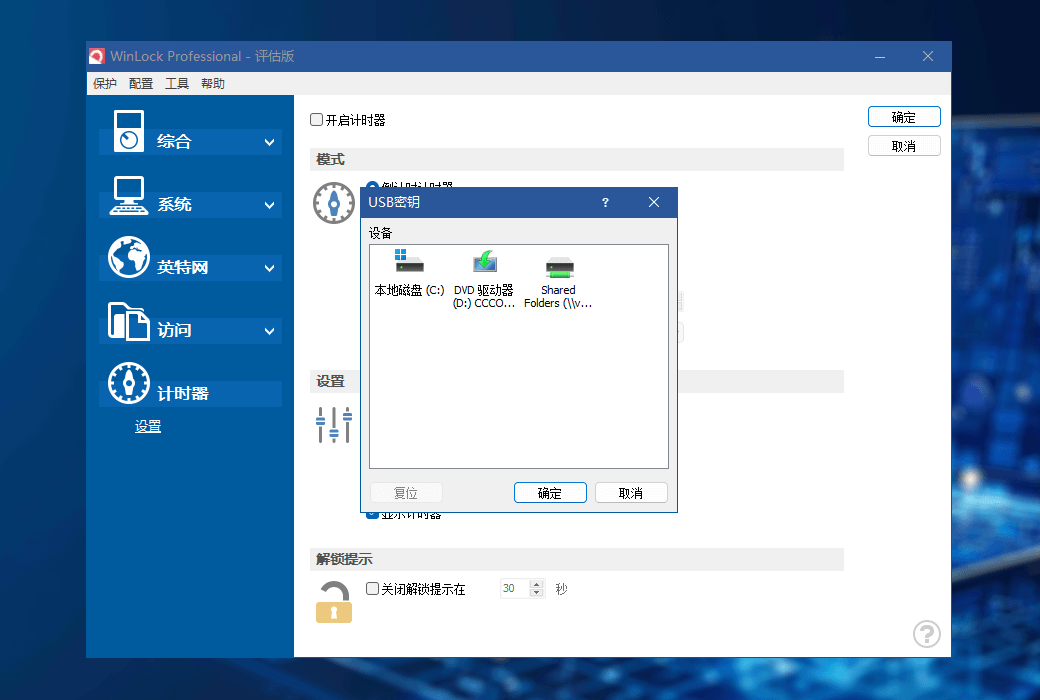Click 取消 in the USB密钥 dialog

[631, 493]
